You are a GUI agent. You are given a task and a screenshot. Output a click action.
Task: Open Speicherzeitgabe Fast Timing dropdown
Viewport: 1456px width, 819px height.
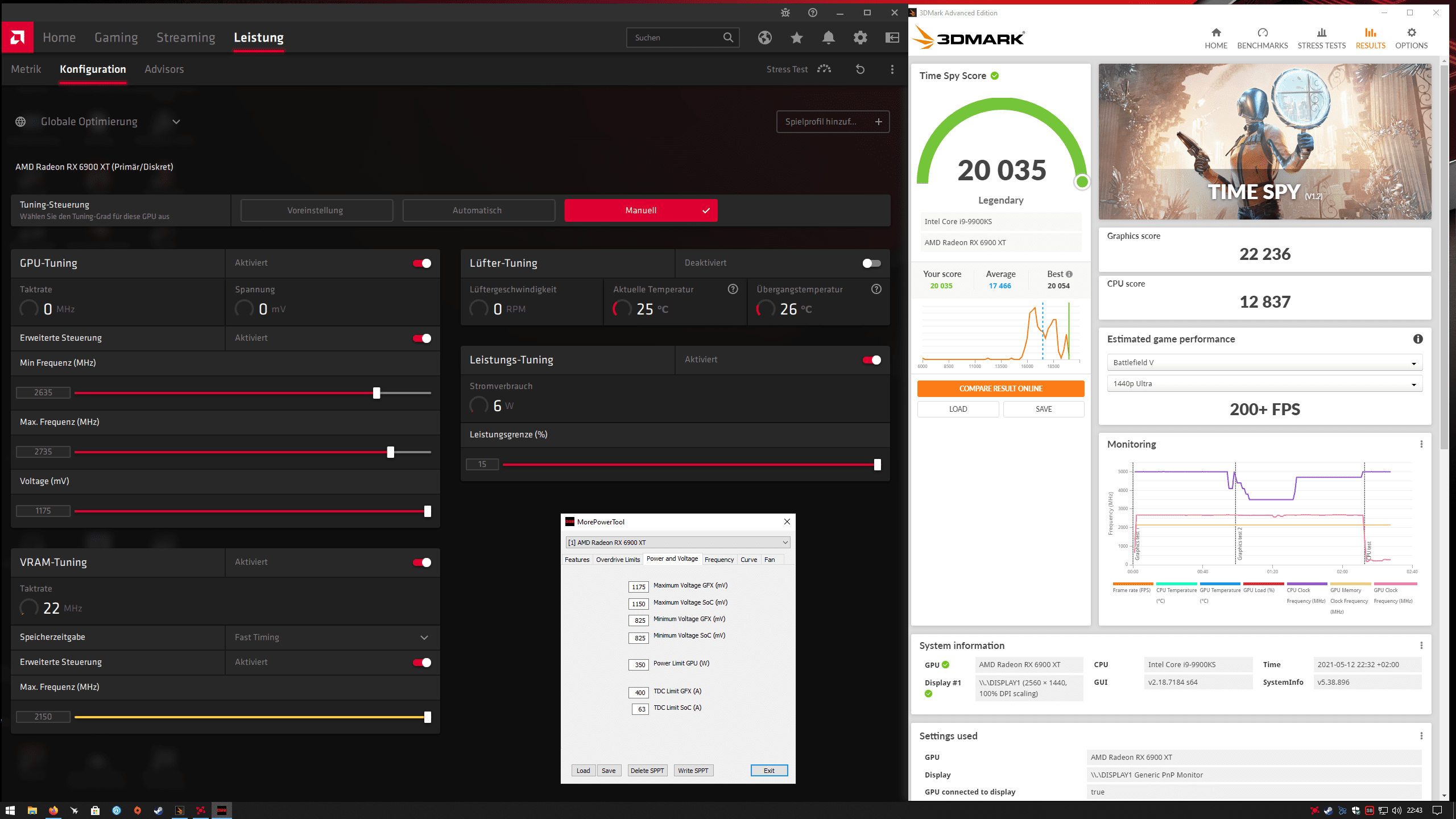point(332,638)
